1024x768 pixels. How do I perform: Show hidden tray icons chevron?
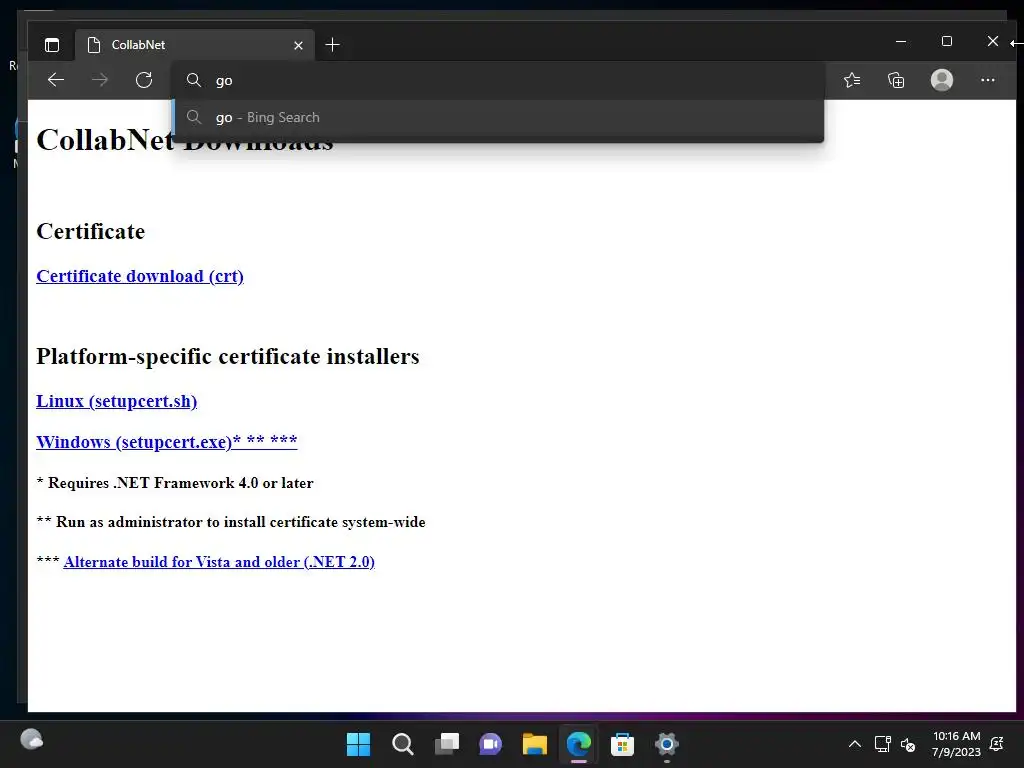click(x=854, y=744)
